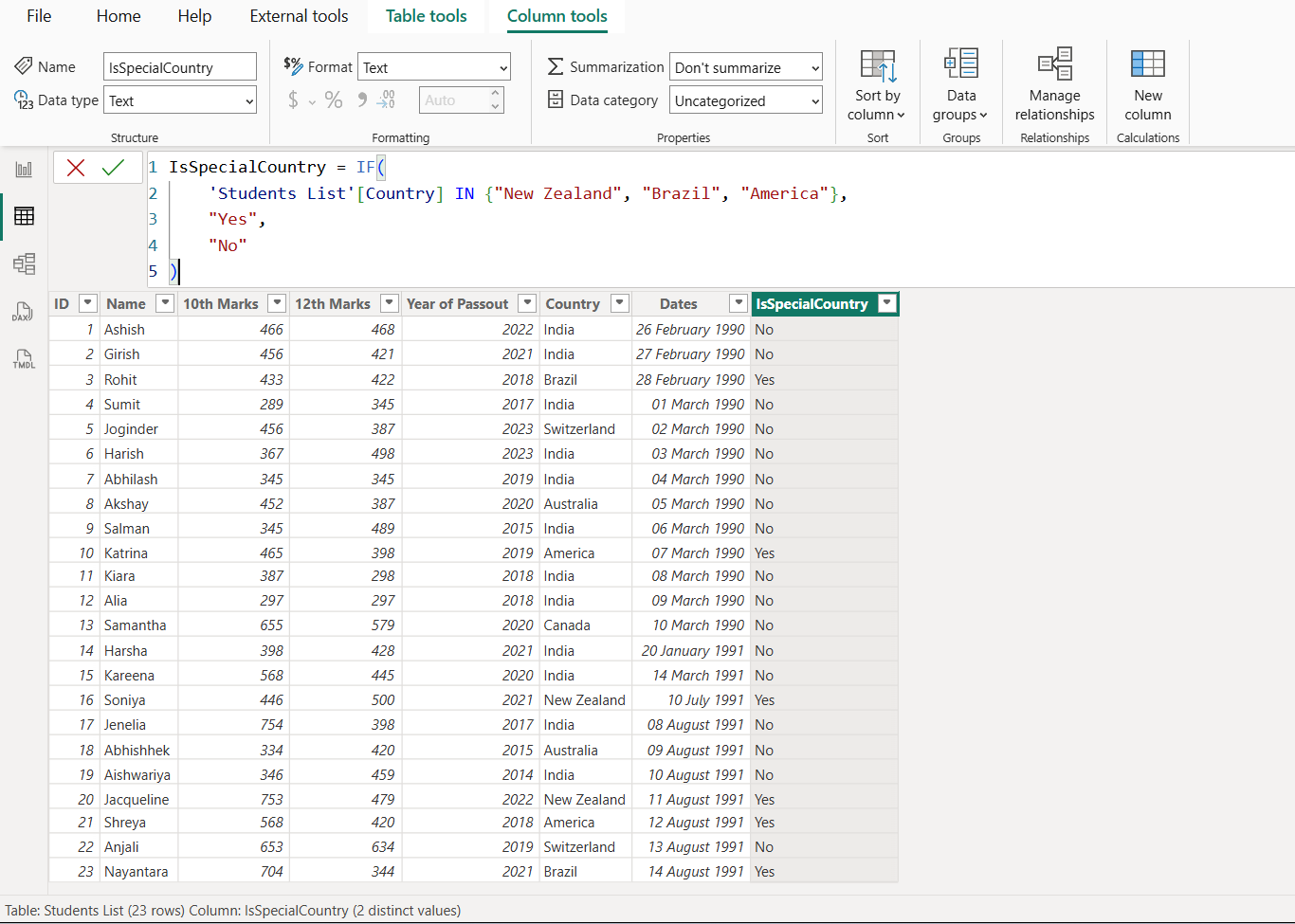
Task: Open the Data groups button
Action: (960, 85)
